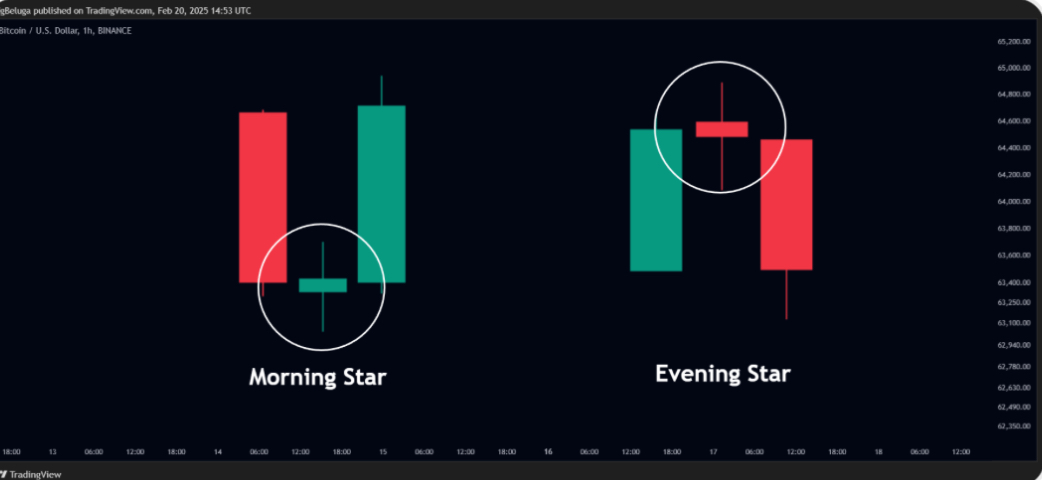Click the 63,250.00 price axis label
Viewport: 1042px width, 480px height.
(x=1013, y=302)
